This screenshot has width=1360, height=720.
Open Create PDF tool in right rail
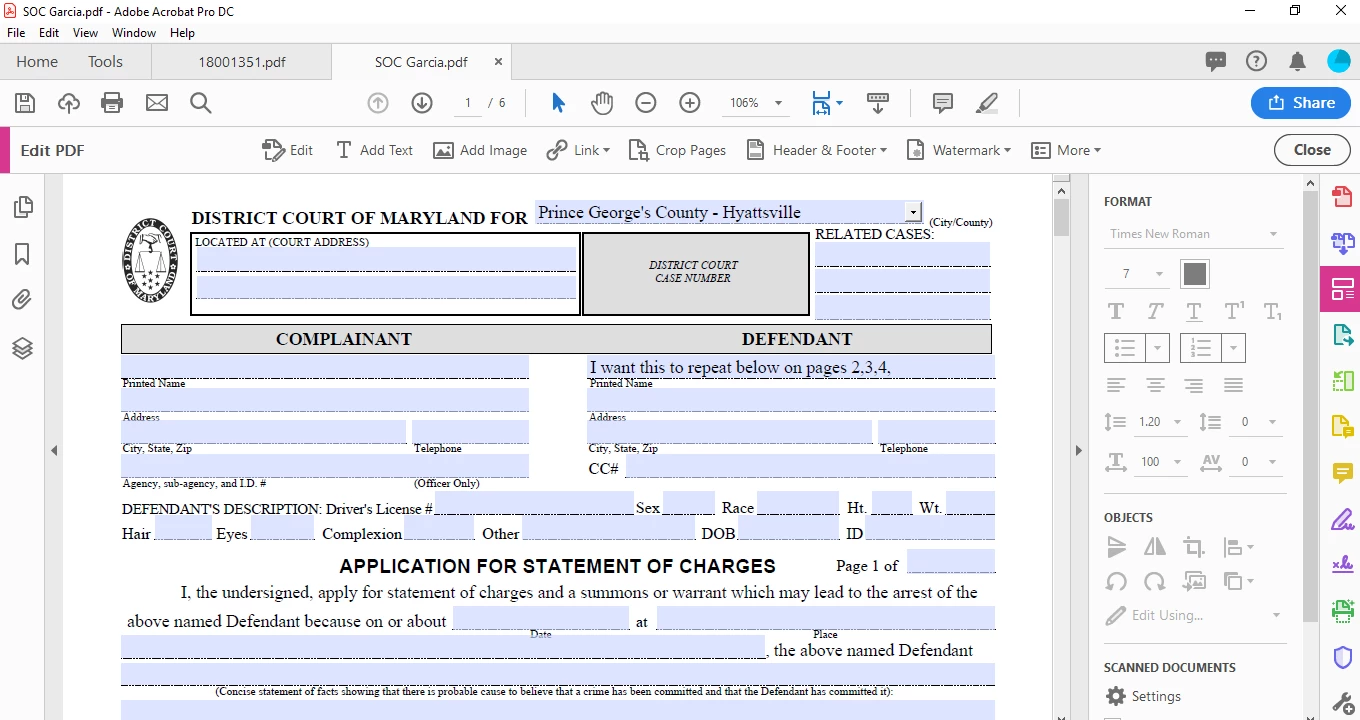point(1343,197)
